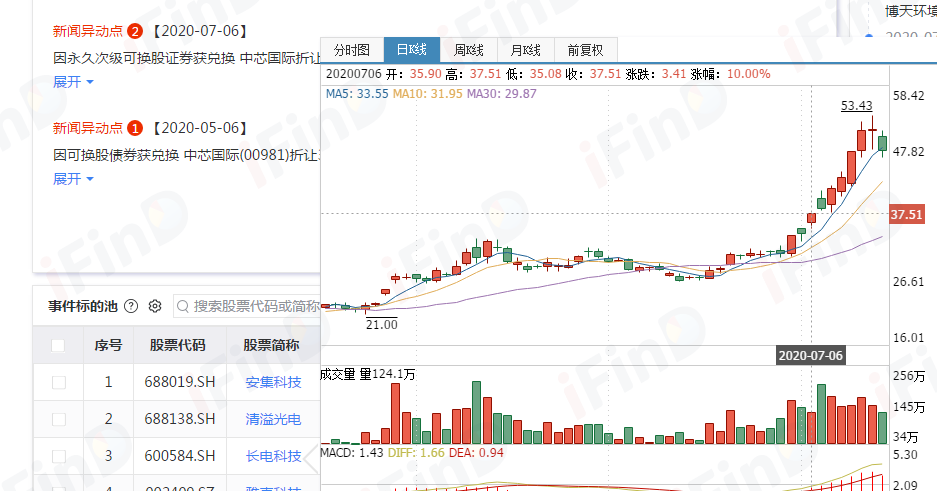This screenshot has width=937, height=491.
Task: Click the 序号 column header
Action: [x=108, y=345]
